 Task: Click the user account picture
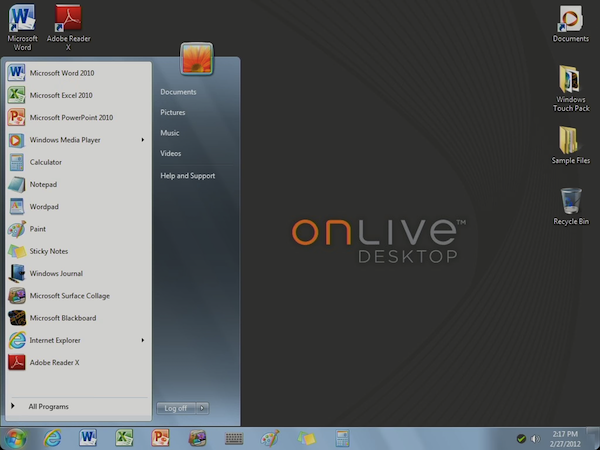(197, 59)
